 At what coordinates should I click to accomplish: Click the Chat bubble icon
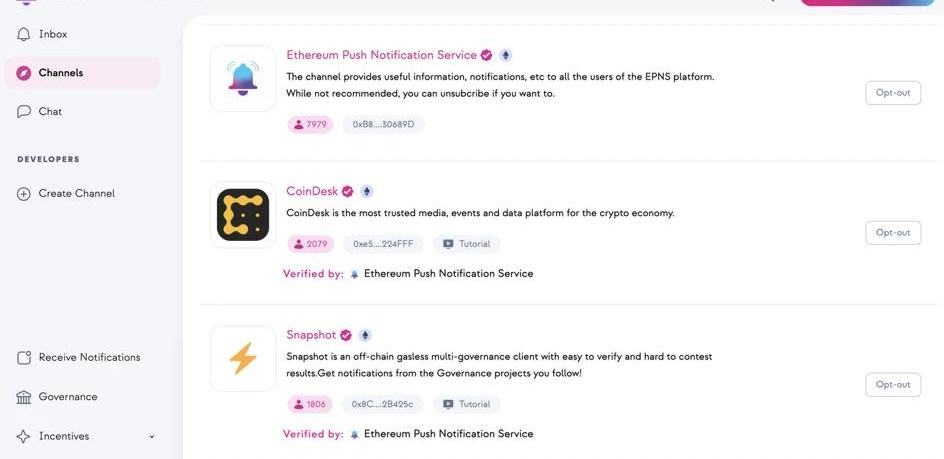coord(24,112)
